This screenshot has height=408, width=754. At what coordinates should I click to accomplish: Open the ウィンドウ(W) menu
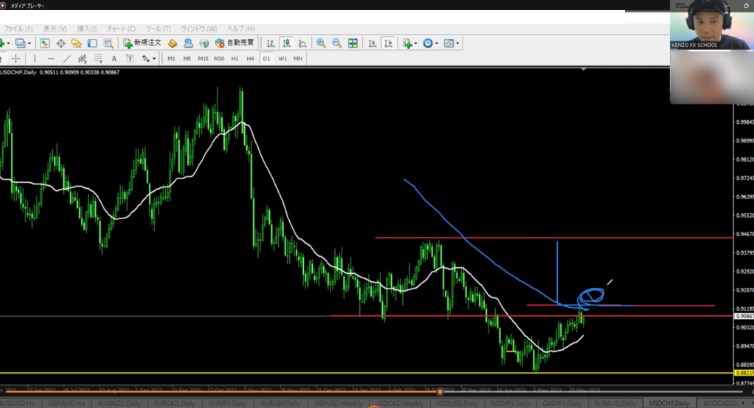pyautogui.click(x=199, y=29)
